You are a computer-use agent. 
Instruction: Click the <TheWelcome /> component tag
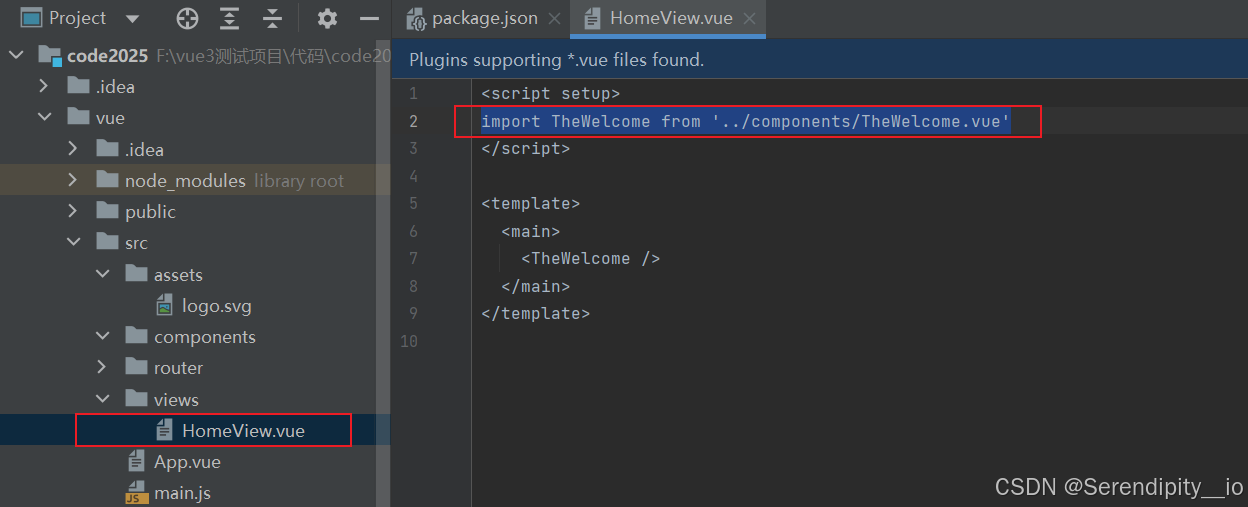[590, 258]
